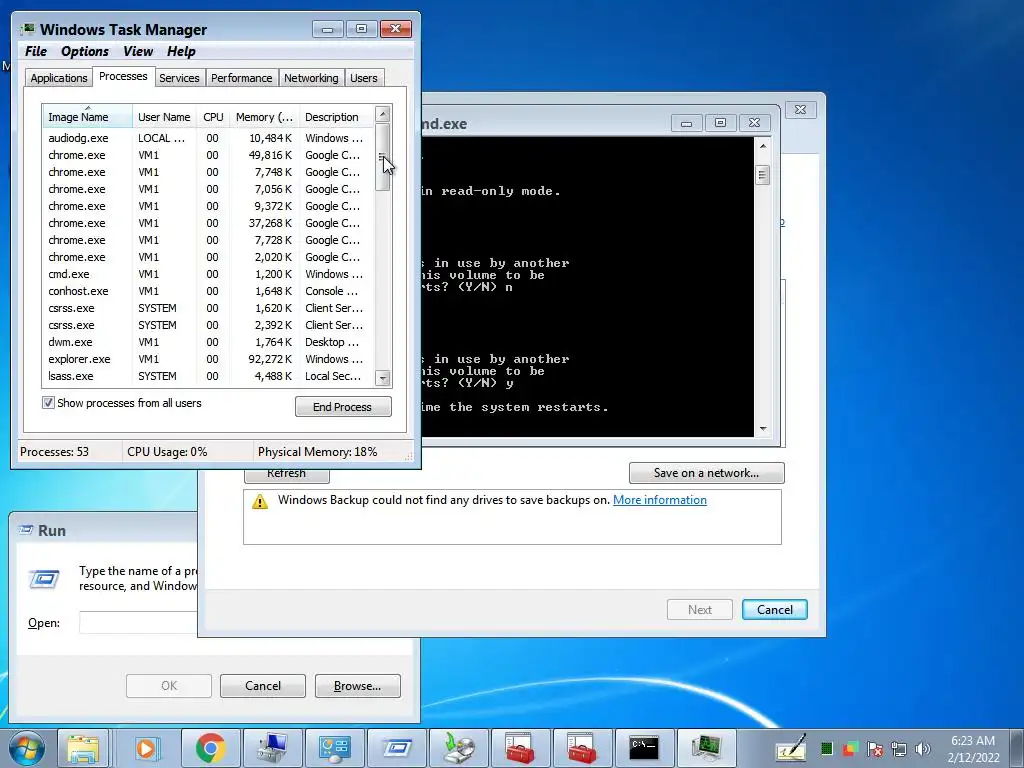Click the Refresh button in backup wizard

[x=286, y=473]
